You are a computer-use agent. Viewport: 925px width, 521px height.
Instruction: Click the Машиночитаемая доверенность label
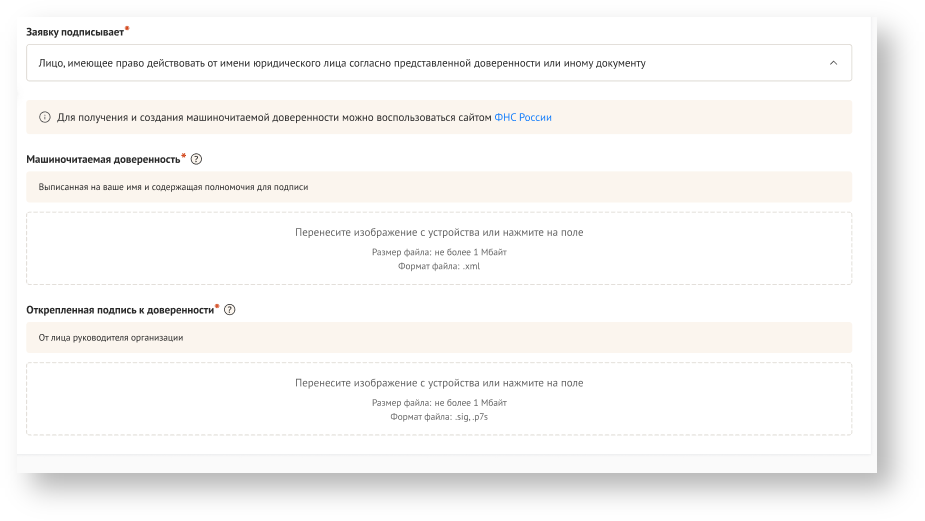coord(103,159)
